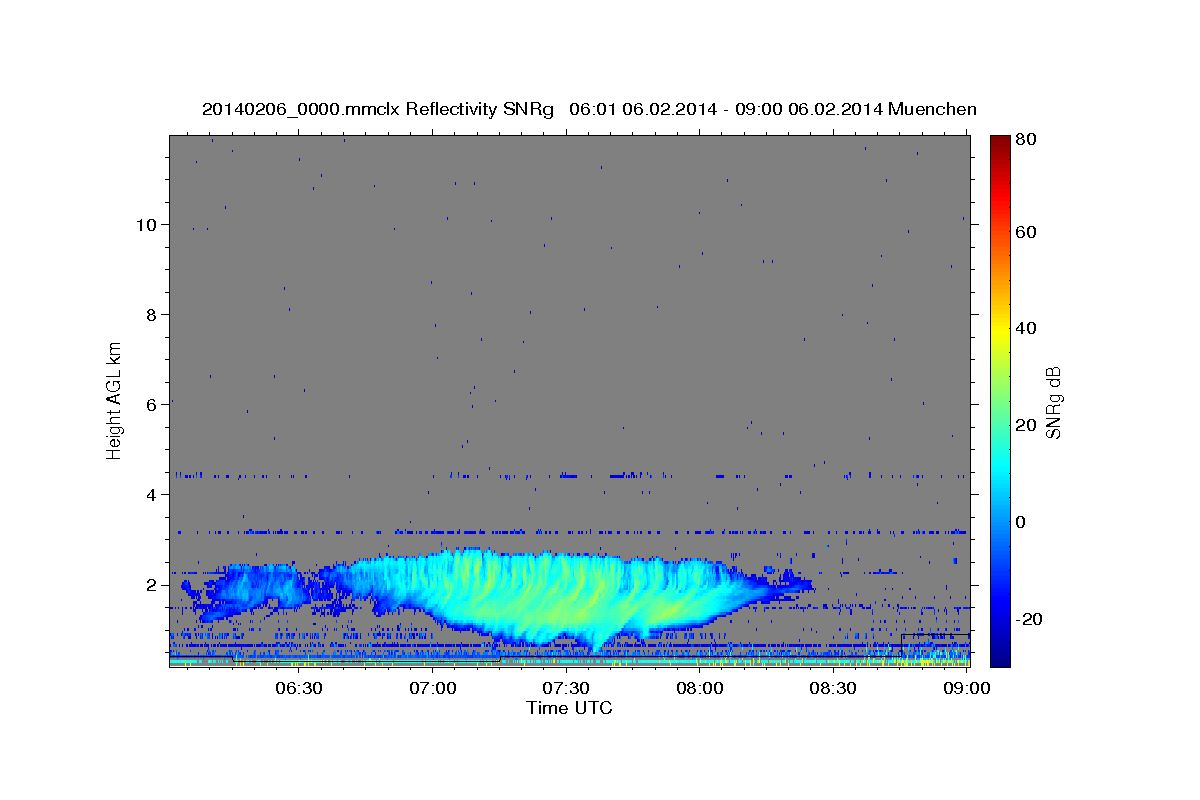Click the colorbar value 40

coord(1028,328)
